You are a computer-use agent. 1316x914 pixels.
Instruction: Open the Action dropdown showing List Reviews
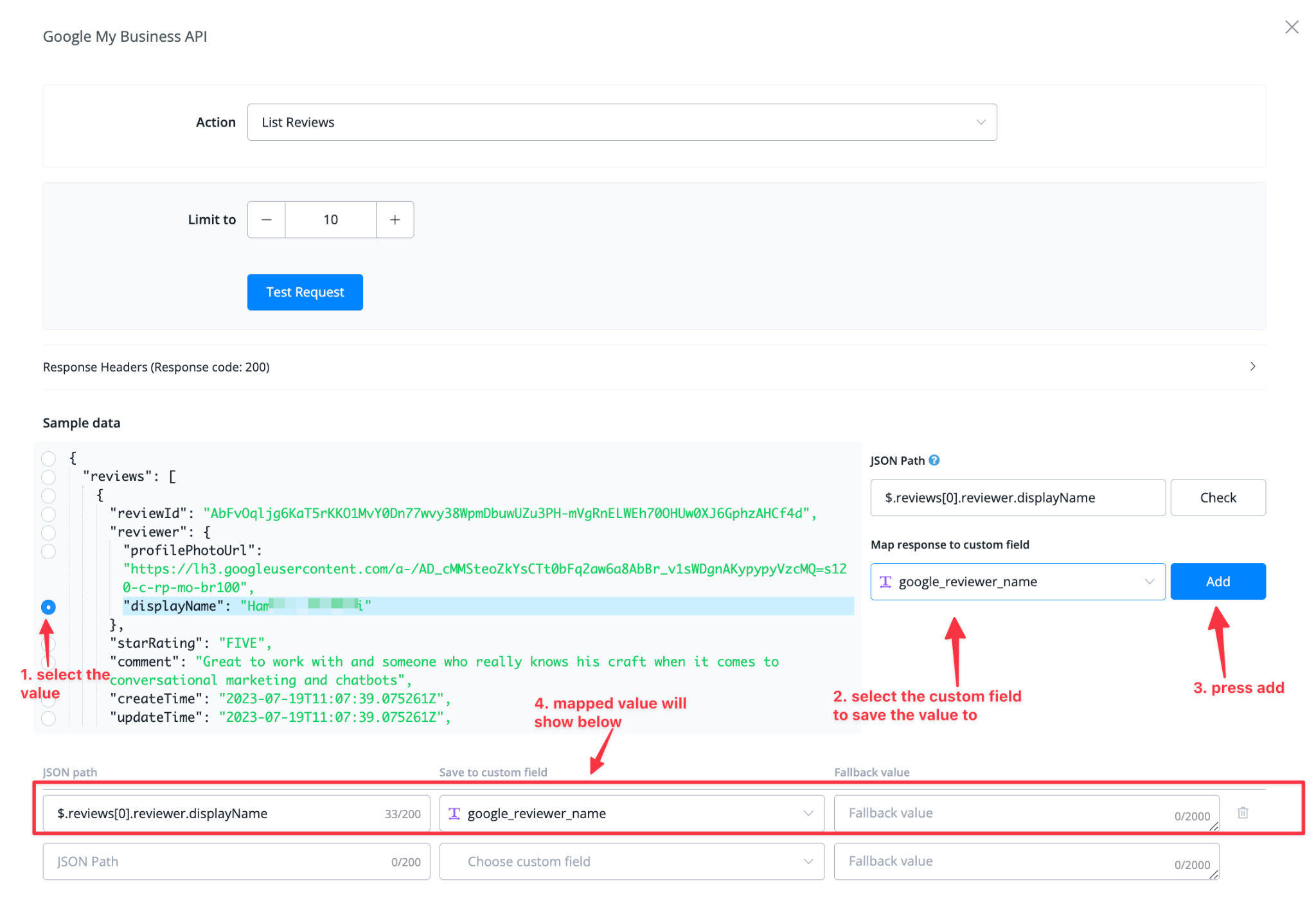coord(621,122)
